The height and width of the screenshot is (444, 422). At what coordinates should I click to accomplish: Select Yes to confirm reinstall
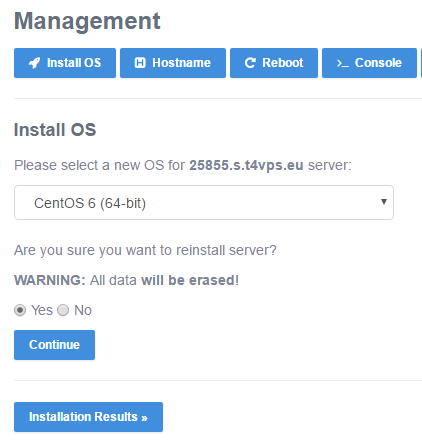pos(20,310)
